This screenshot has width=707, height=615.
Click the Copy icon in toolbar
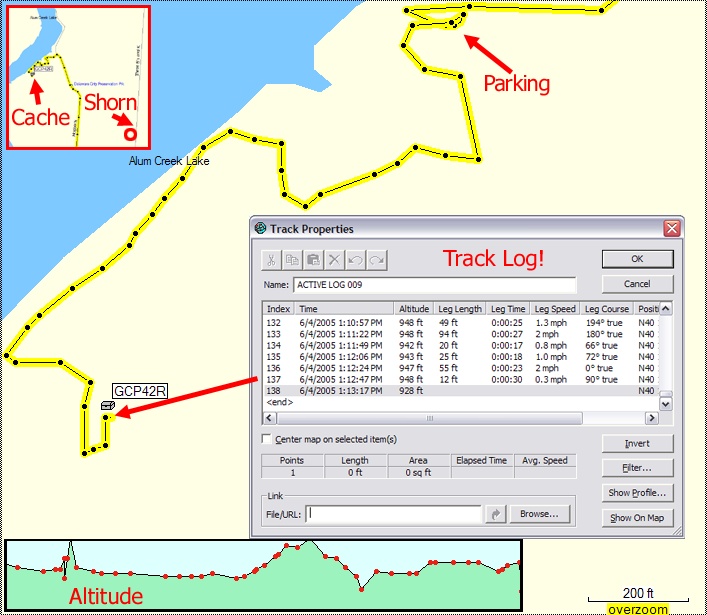[293, 260]
